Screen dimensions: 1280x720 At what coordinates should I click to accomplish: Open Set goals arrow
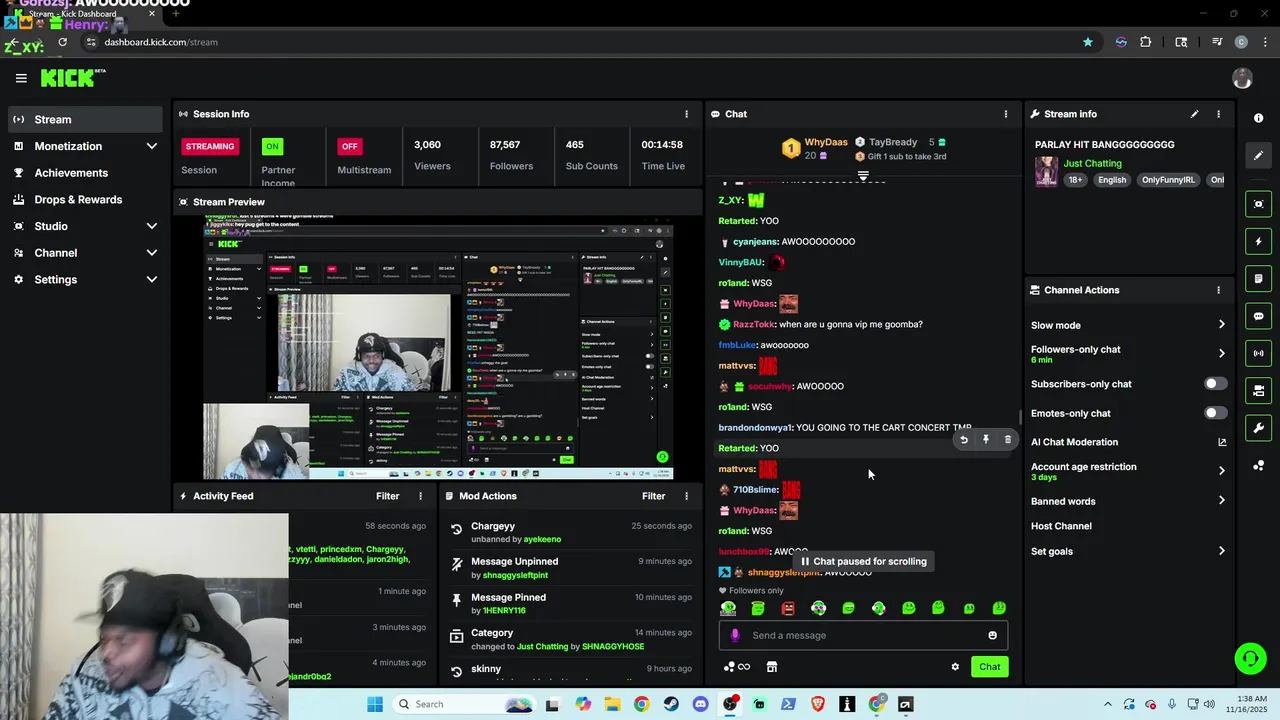point(1221,551)
